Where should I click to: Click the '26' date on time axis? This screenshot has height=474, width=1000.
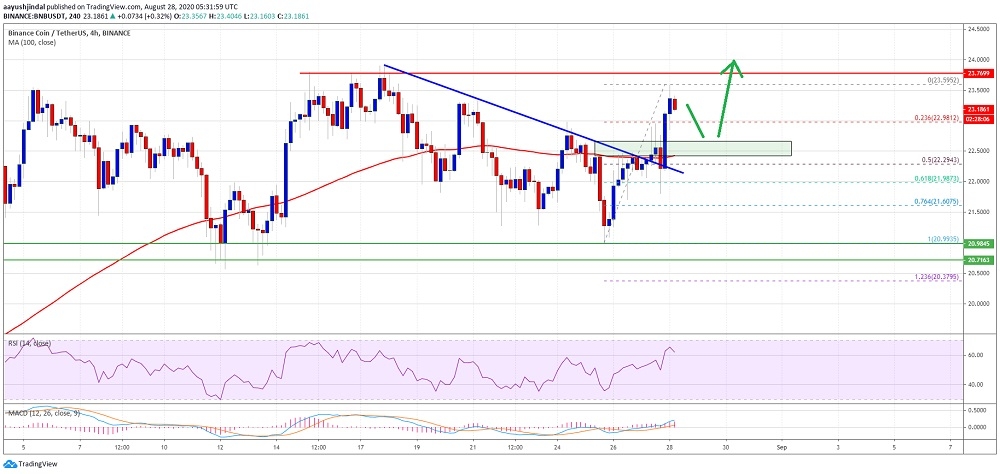click(x=613, y=448)
